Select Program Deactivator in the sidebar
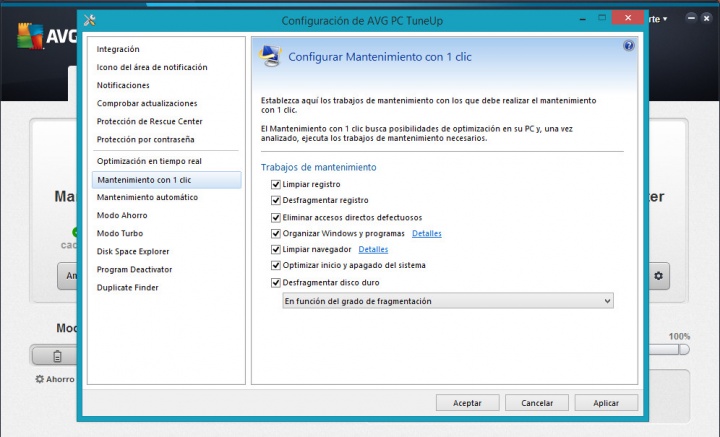 [135, 269]
